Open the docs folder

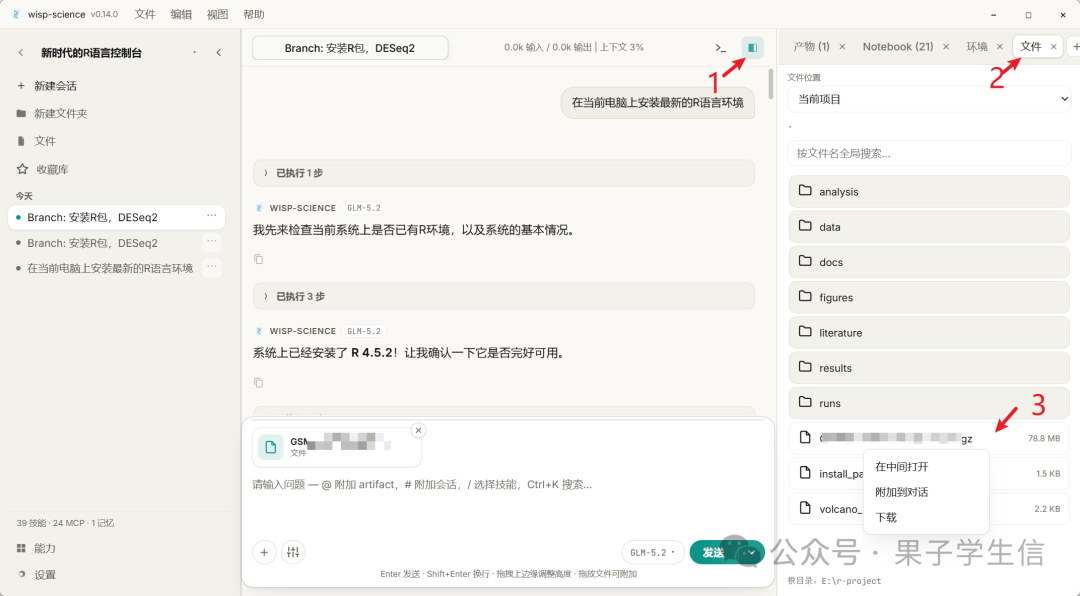929,262
